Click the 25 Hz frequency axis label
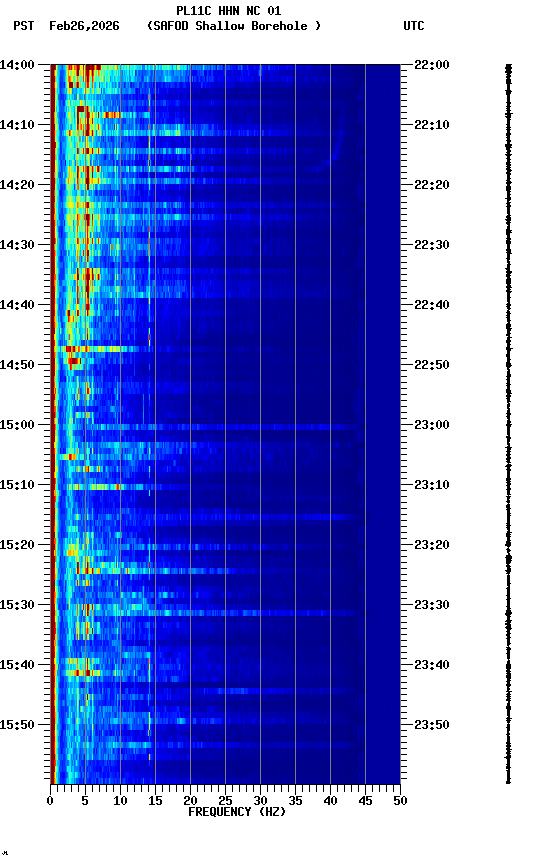 coord(225,801)
